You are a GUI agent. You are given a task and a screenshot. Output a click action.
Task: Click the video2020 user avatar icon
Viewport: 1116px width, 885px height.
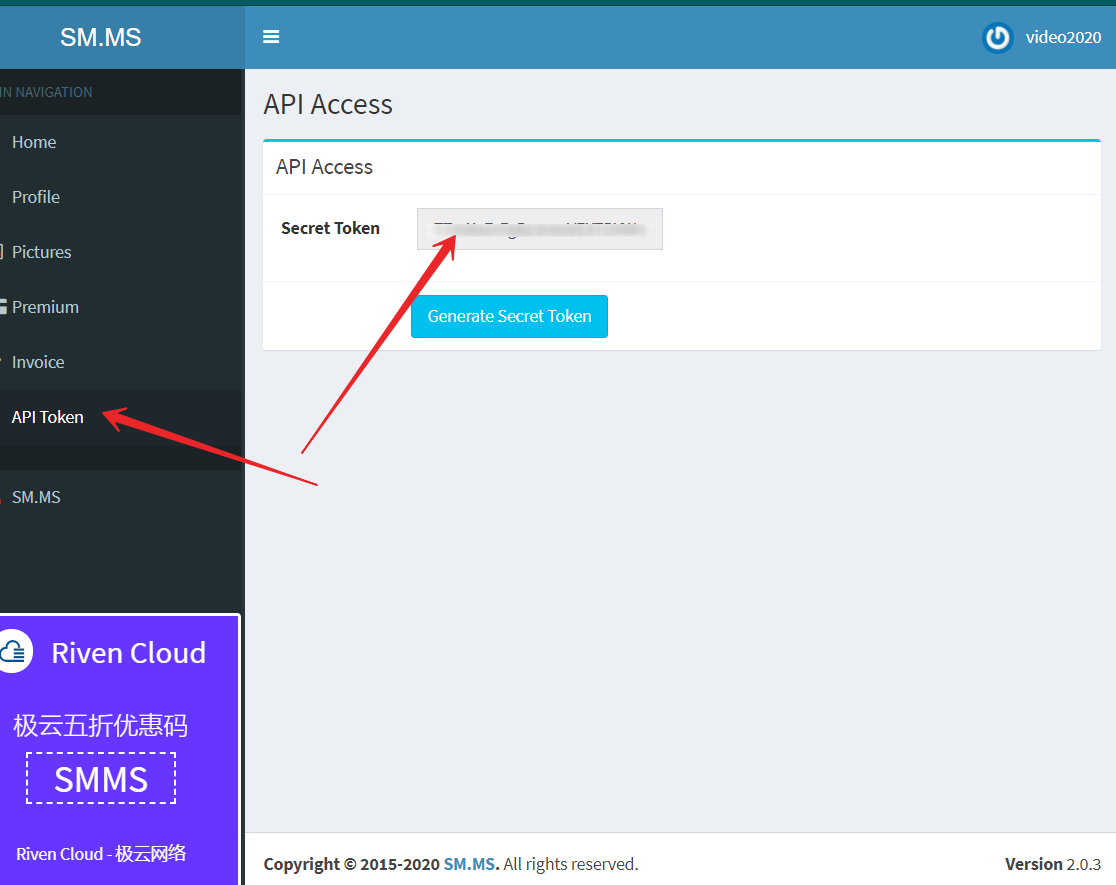tap(997, 38)
